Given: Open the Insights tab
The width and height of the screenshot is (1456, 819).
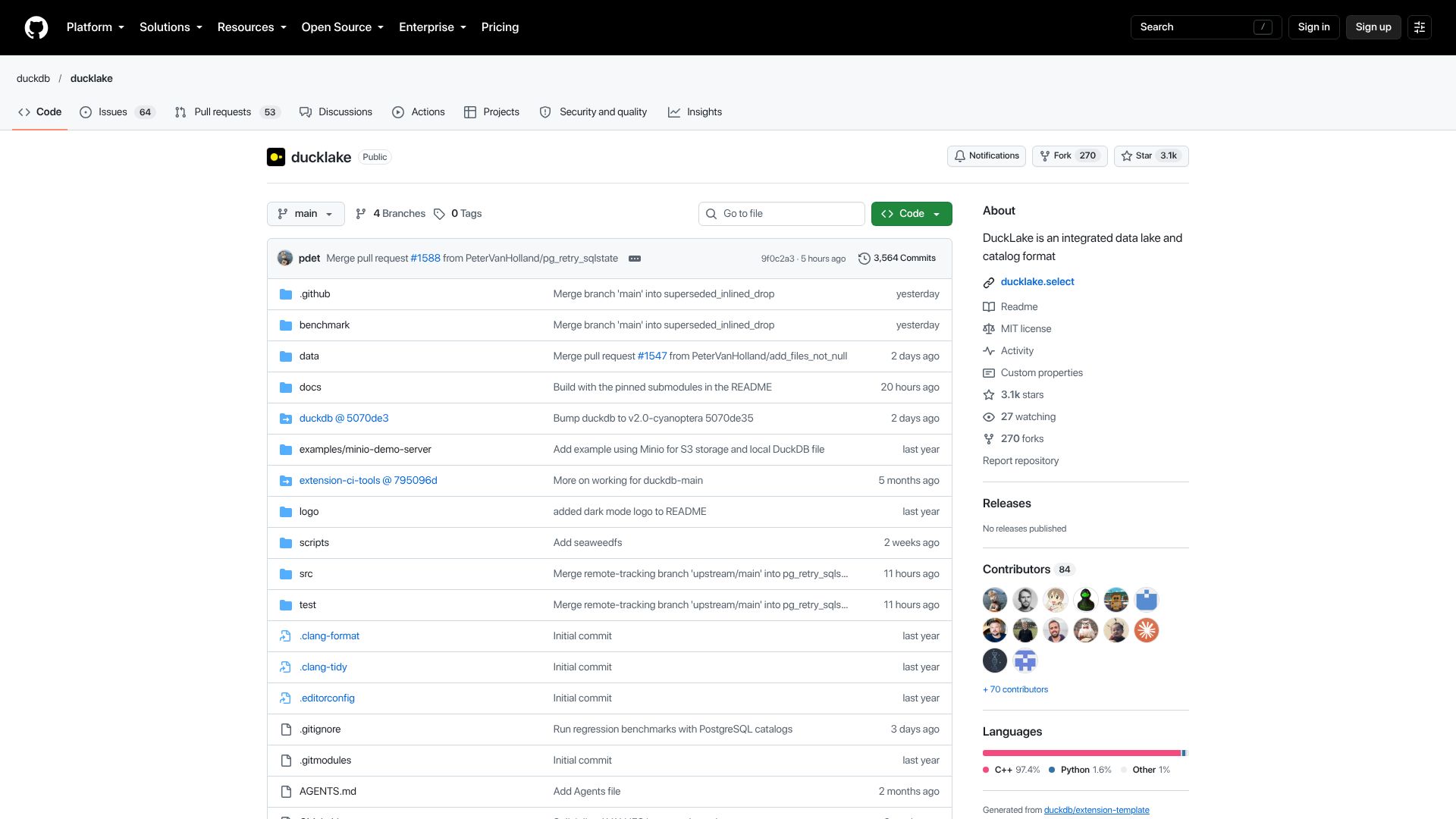Looking at the screenshot, I should 695,112.
